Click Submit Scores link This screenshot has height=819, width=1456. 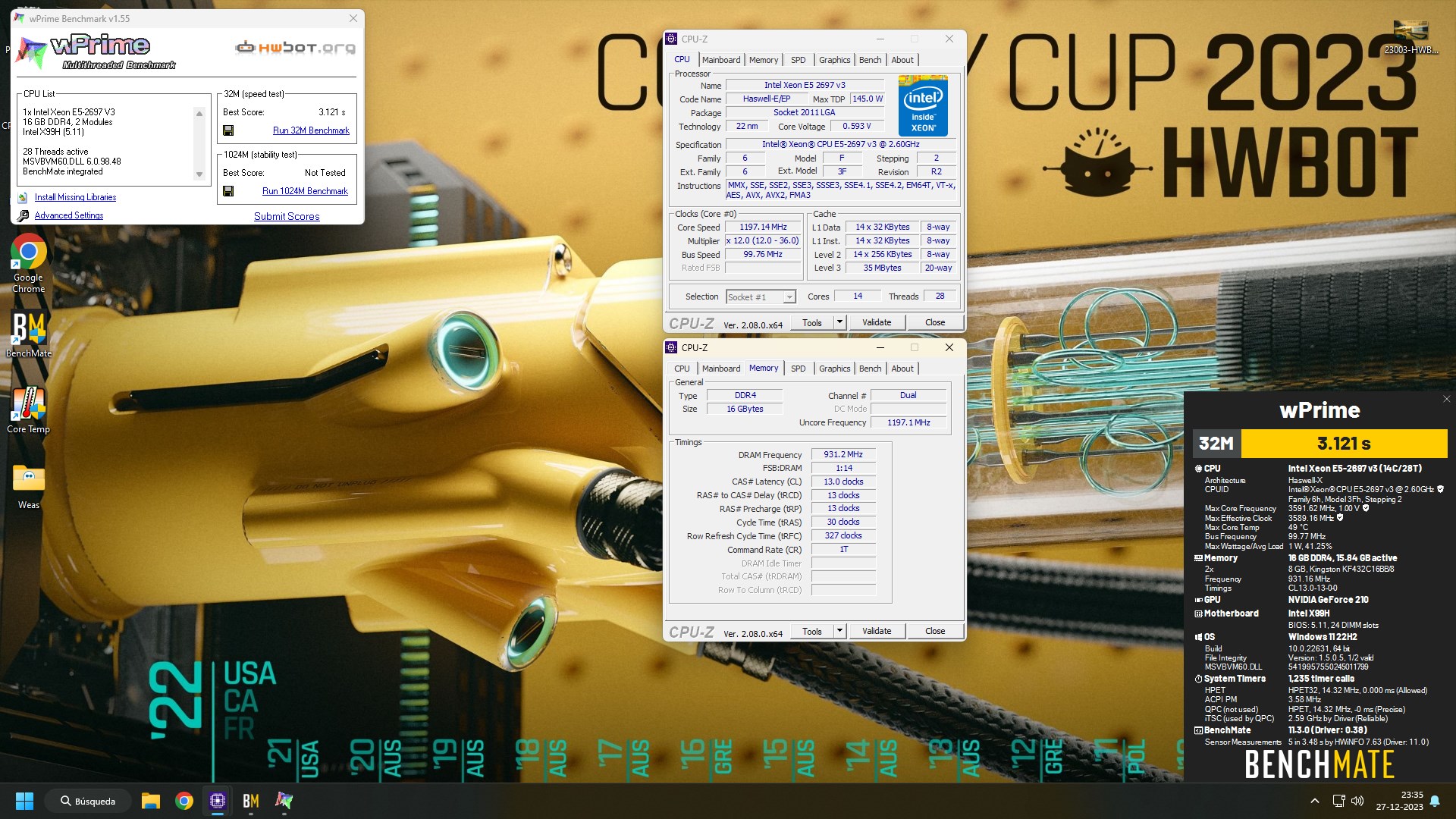pyautogui.click(x=287, y=216)
